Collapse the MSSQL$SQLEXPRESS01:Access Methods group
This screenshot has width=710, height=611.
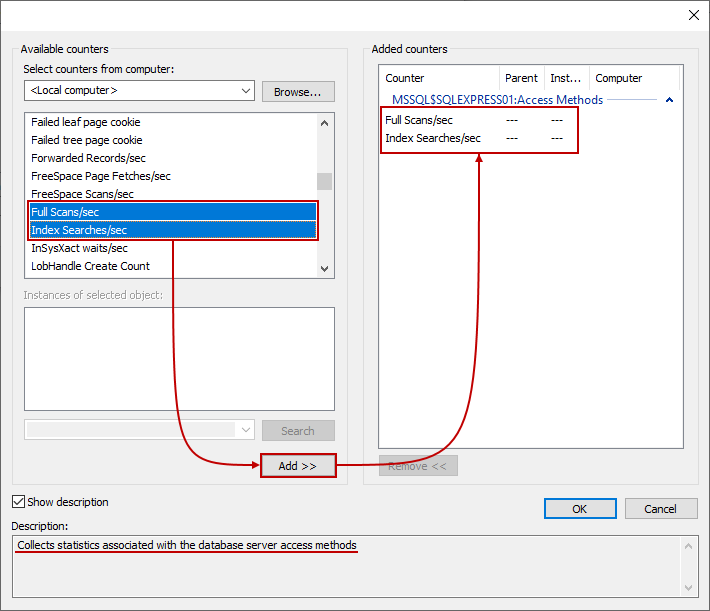pyautogui.click(x=669, y=100)
